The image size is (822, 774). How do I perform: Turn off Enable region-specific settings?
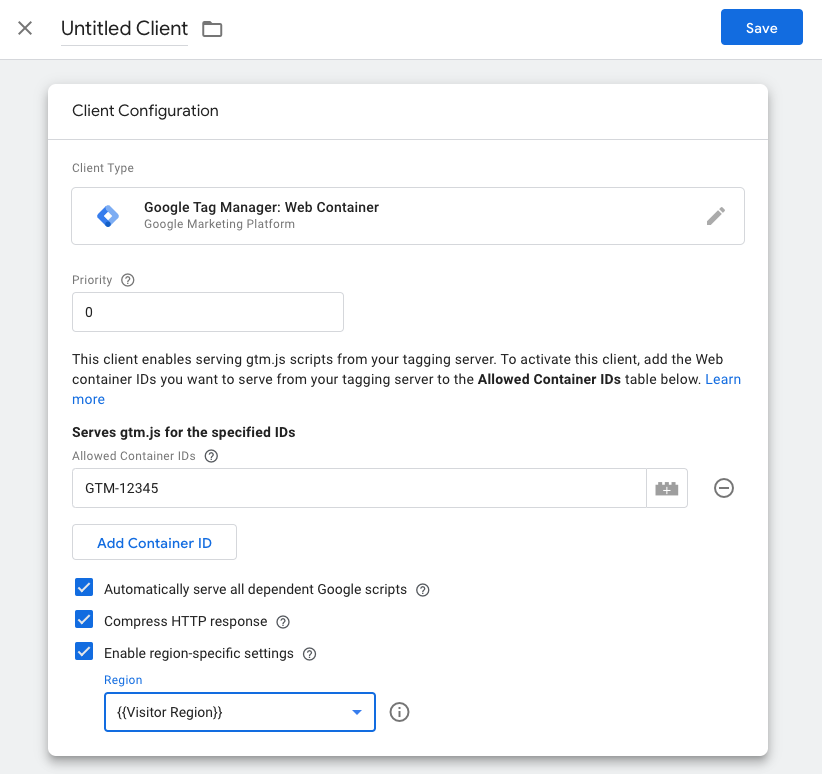pyautogui.click(x=84, y=651)
